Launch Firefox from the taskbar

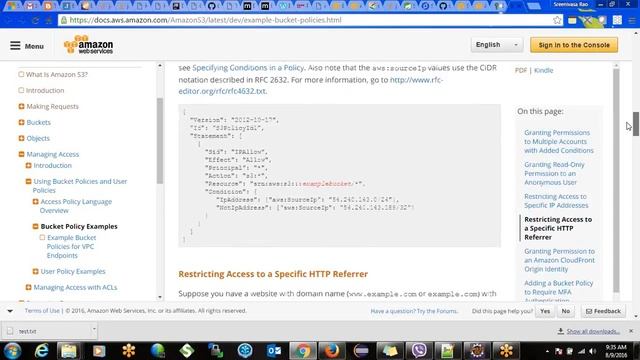tap(331, 351)
